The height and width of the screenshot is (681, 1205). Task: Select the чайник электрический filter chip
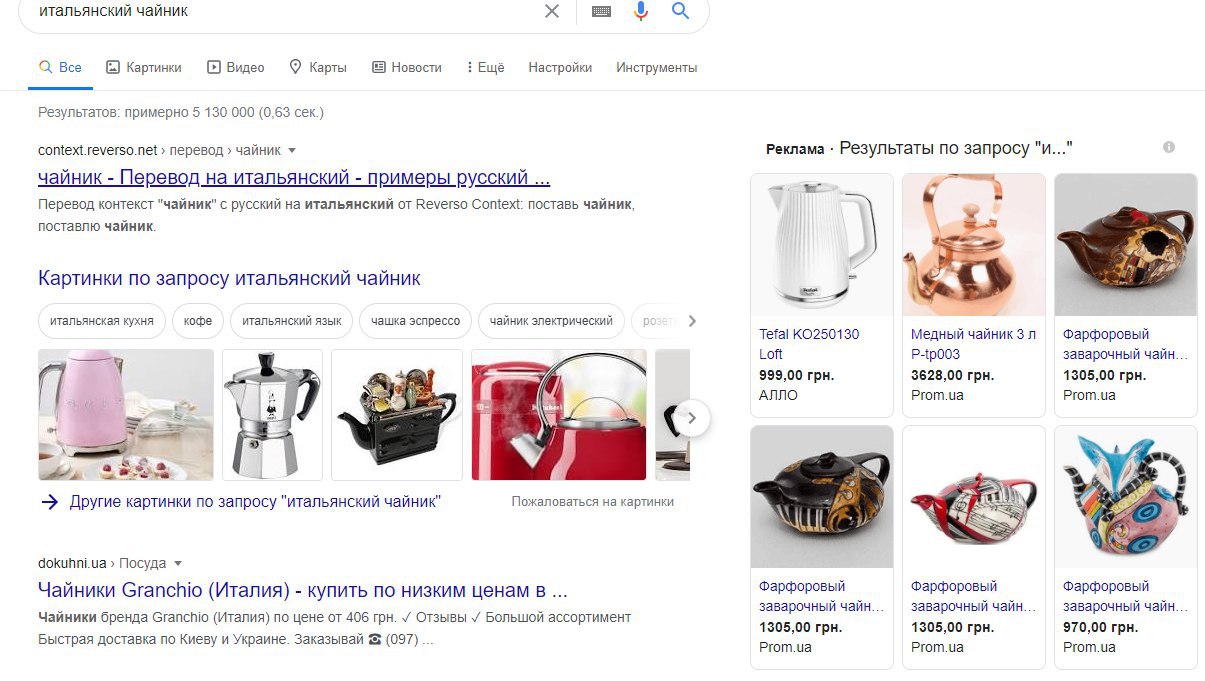click(x=551, y=321)
